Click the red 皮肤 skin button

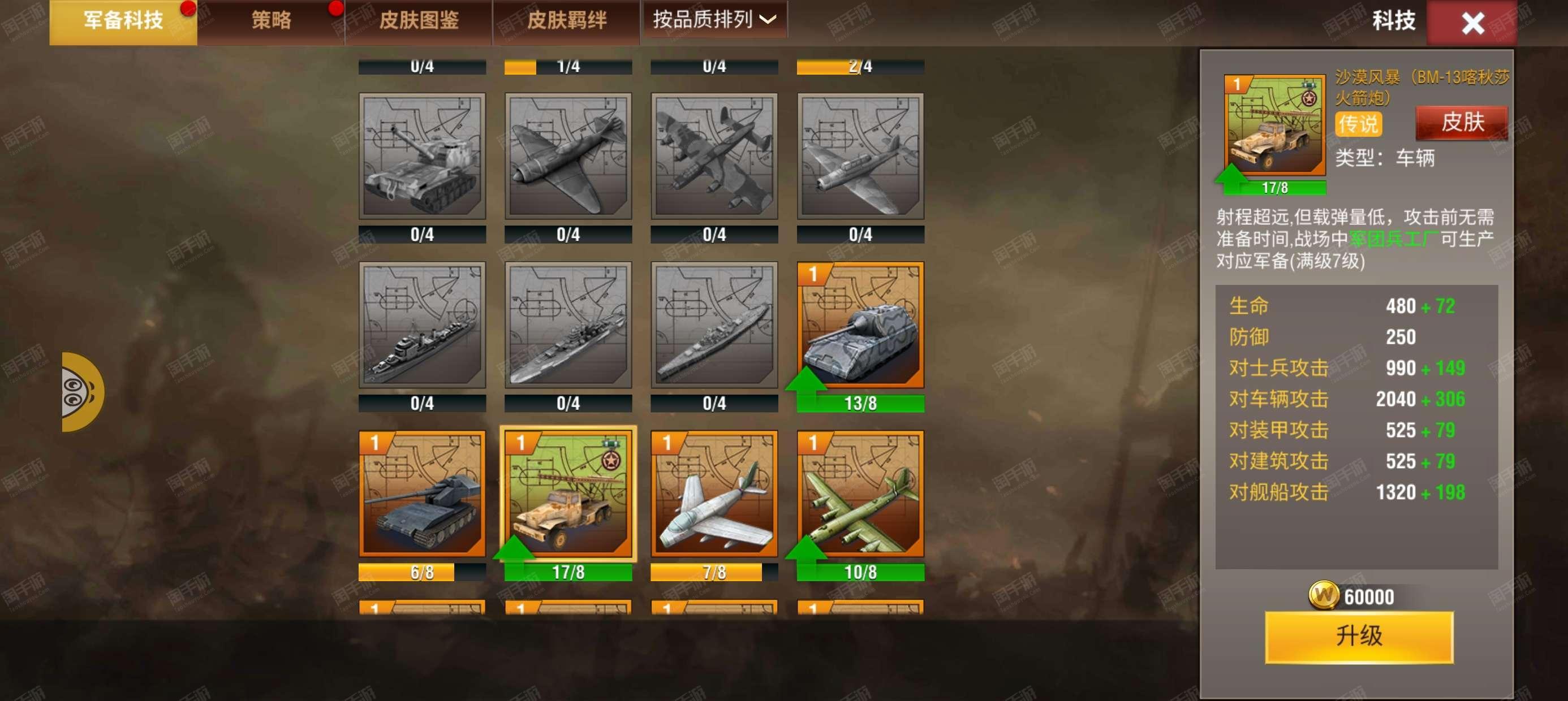[x=1462, y=122]
